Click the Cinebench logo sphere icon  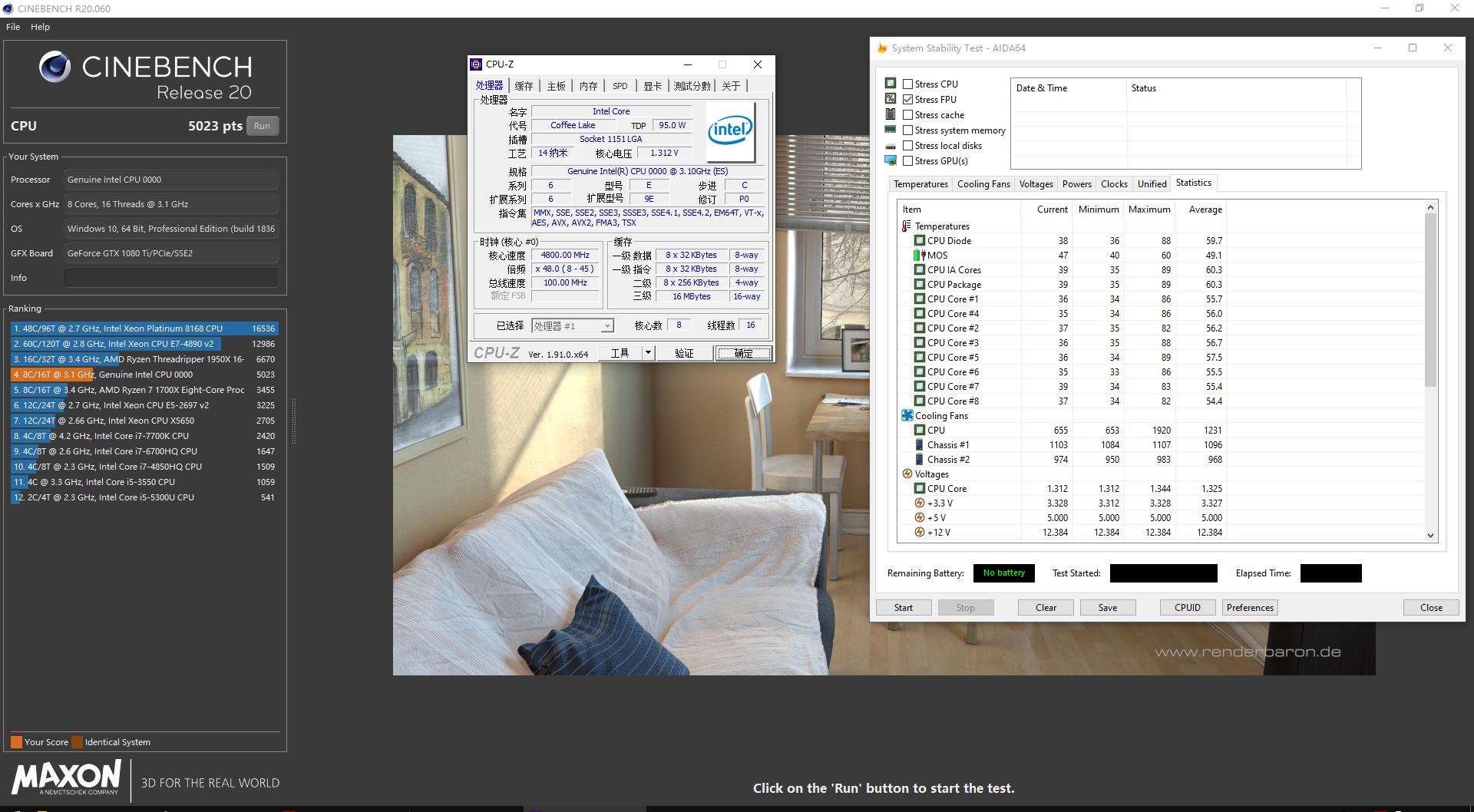pos(55,67)
